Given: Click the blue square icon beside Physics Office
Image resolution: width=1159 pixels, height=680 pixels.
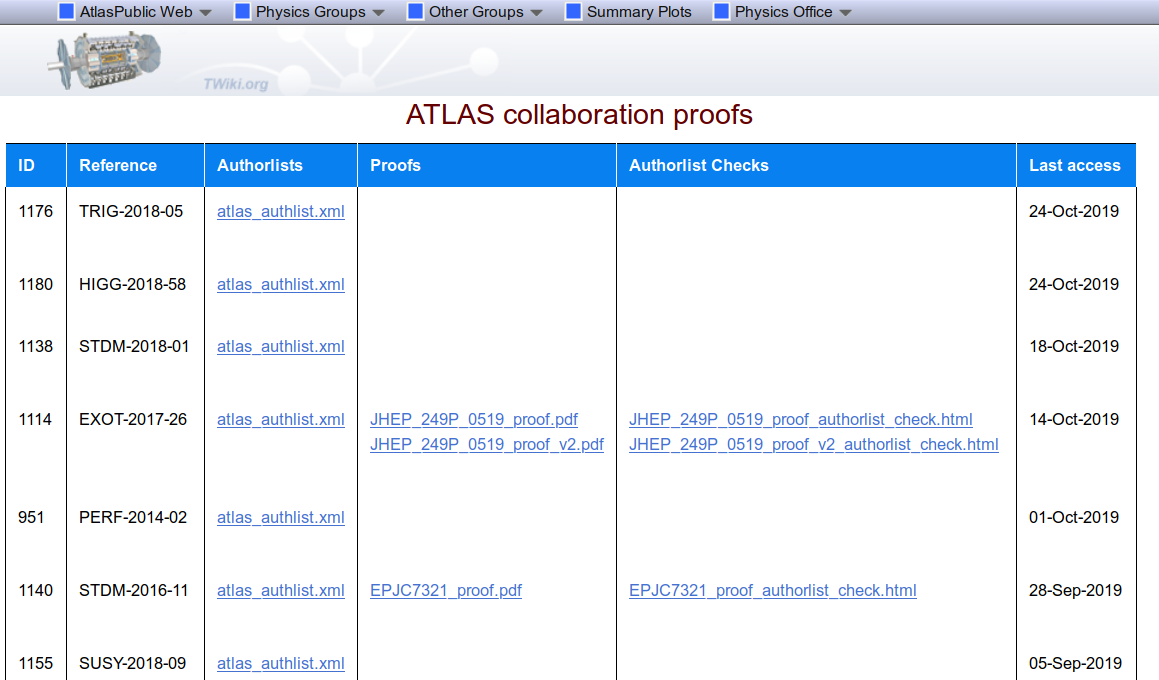Looking at the screenshot, I should 721,11.
